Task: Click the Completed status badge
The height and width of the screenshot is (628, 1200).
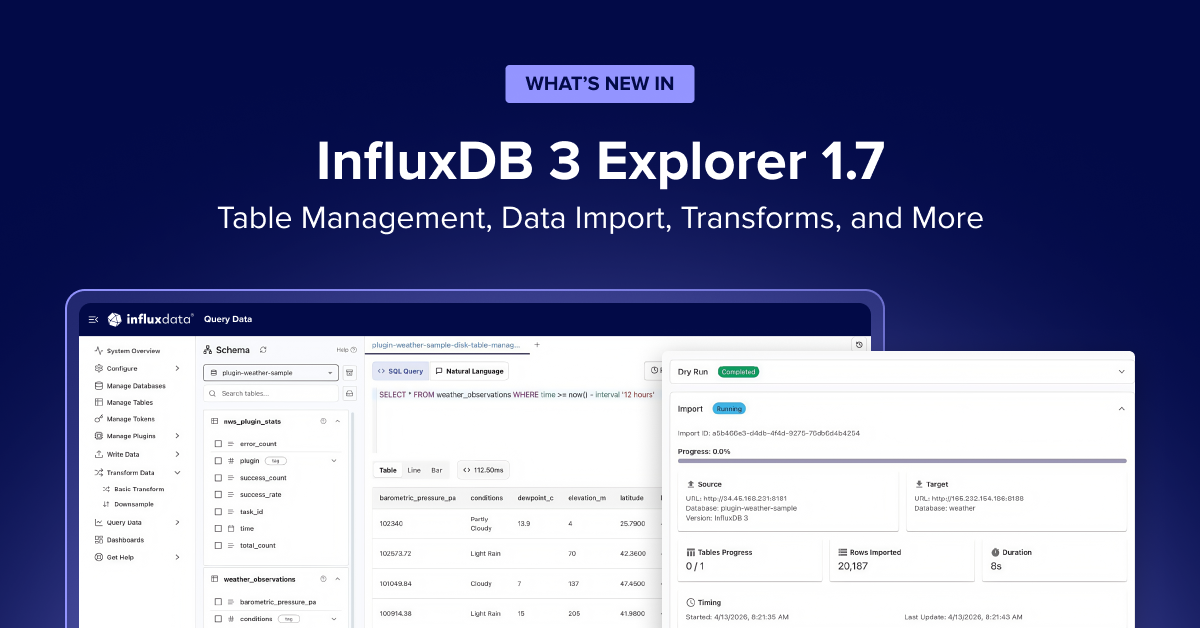Action: click(x=738, y=371)
